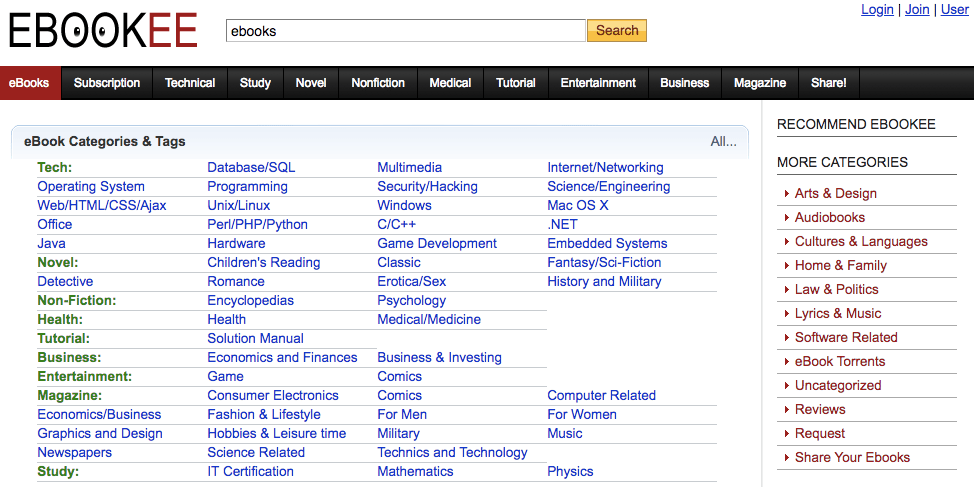Screen dimensions: 974x487
Task: Open .NET category
Action: [x=562, y=225]
